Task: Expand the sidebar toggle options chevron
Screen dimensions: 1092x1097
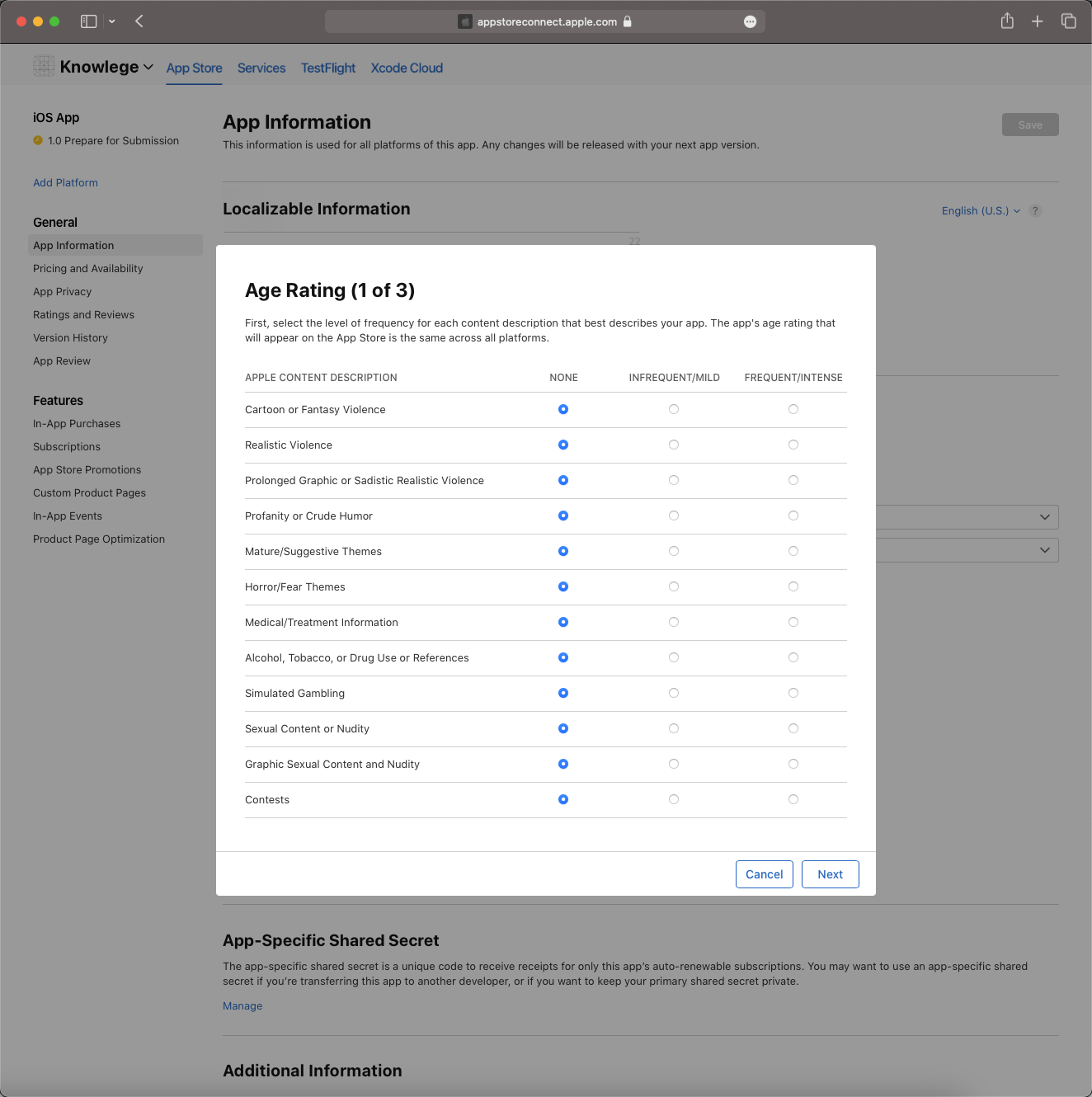Action: [x=112, y=21]
